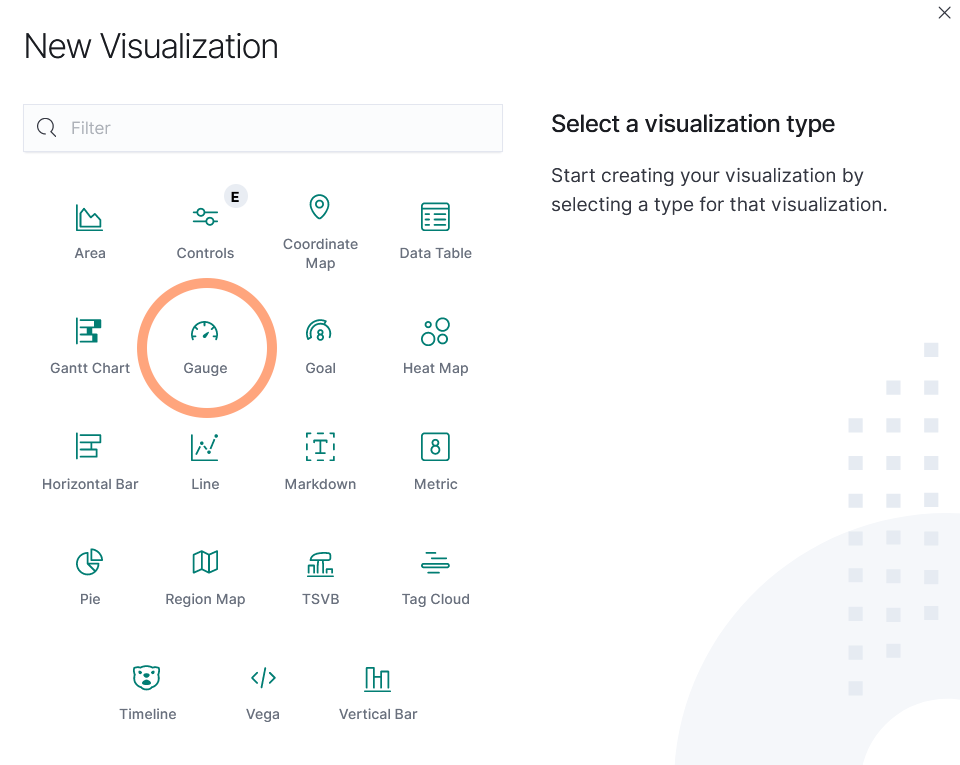Click inside the Filter search field

pyautogui.click(x=280, y=128)
